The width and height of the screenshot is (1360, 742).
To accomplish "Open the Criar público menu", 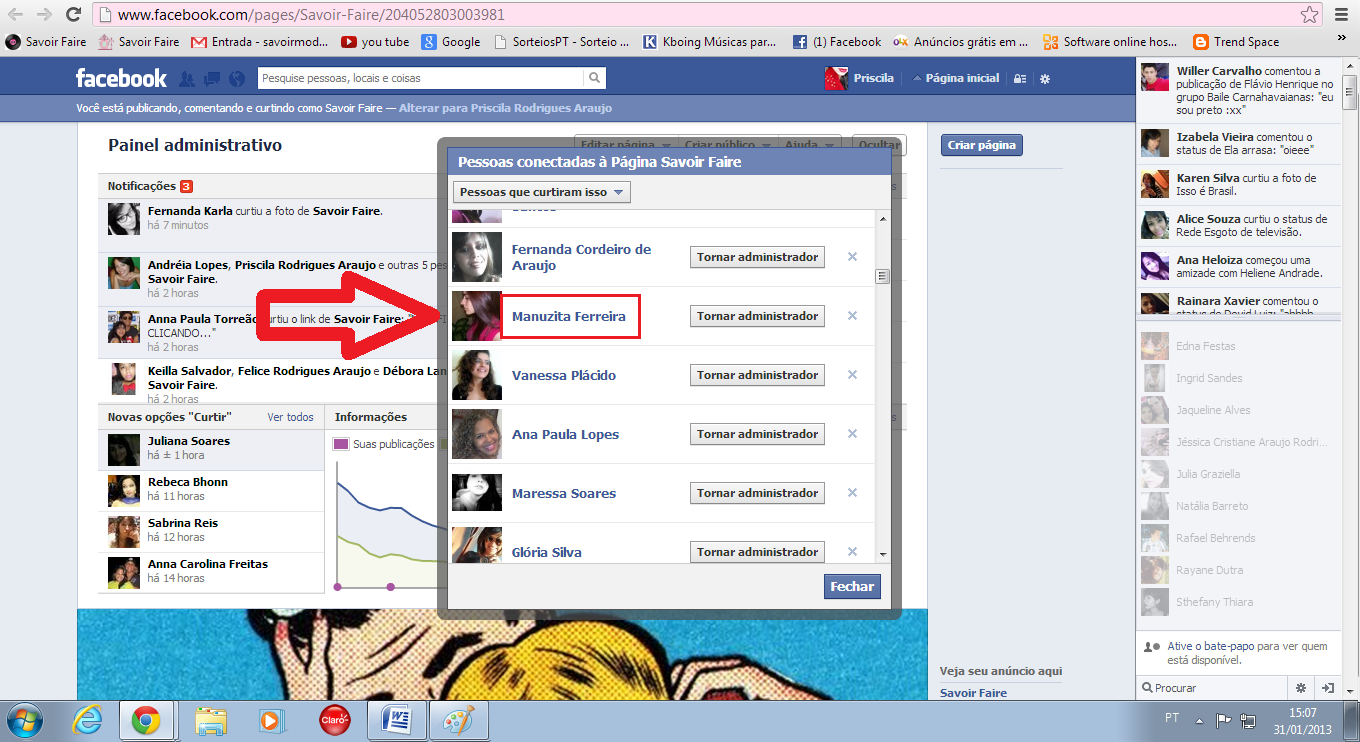I will [726, 145].
